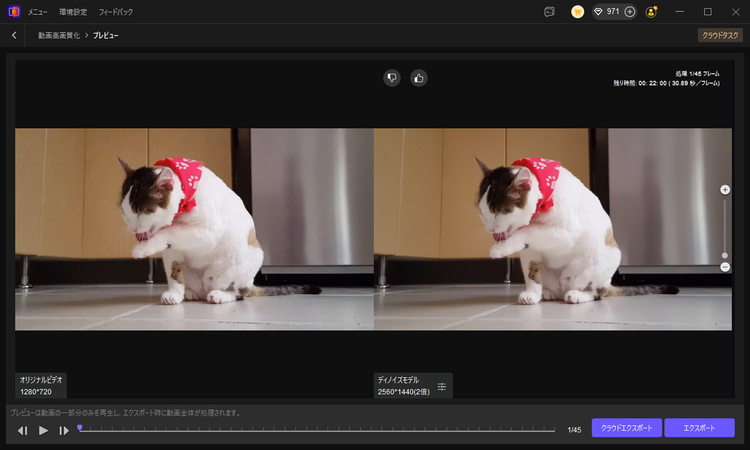Close the application window

(x=736, y=11)
